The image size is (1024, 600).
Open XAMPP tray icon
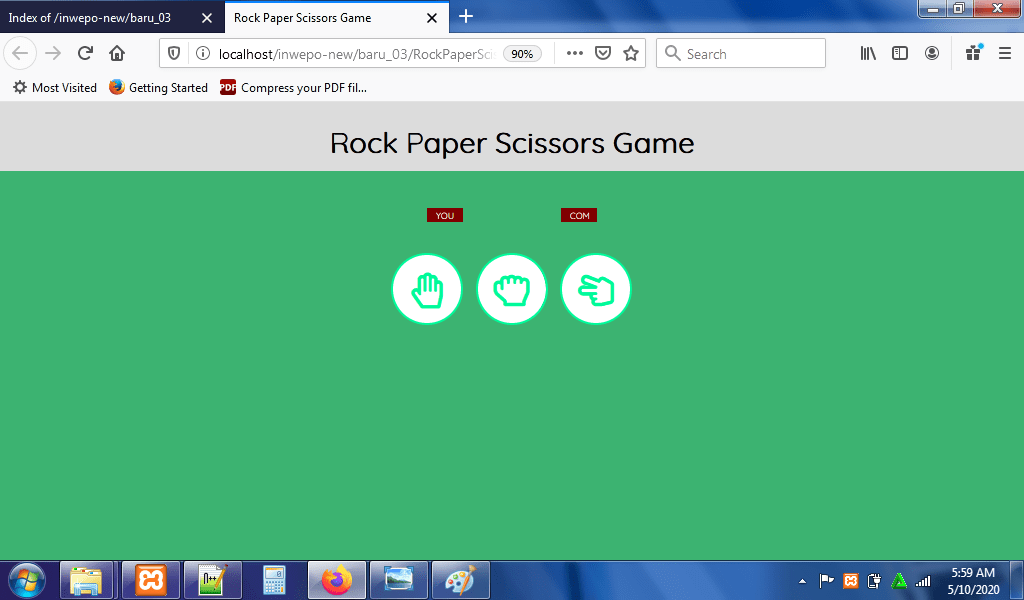coord(850,580)
